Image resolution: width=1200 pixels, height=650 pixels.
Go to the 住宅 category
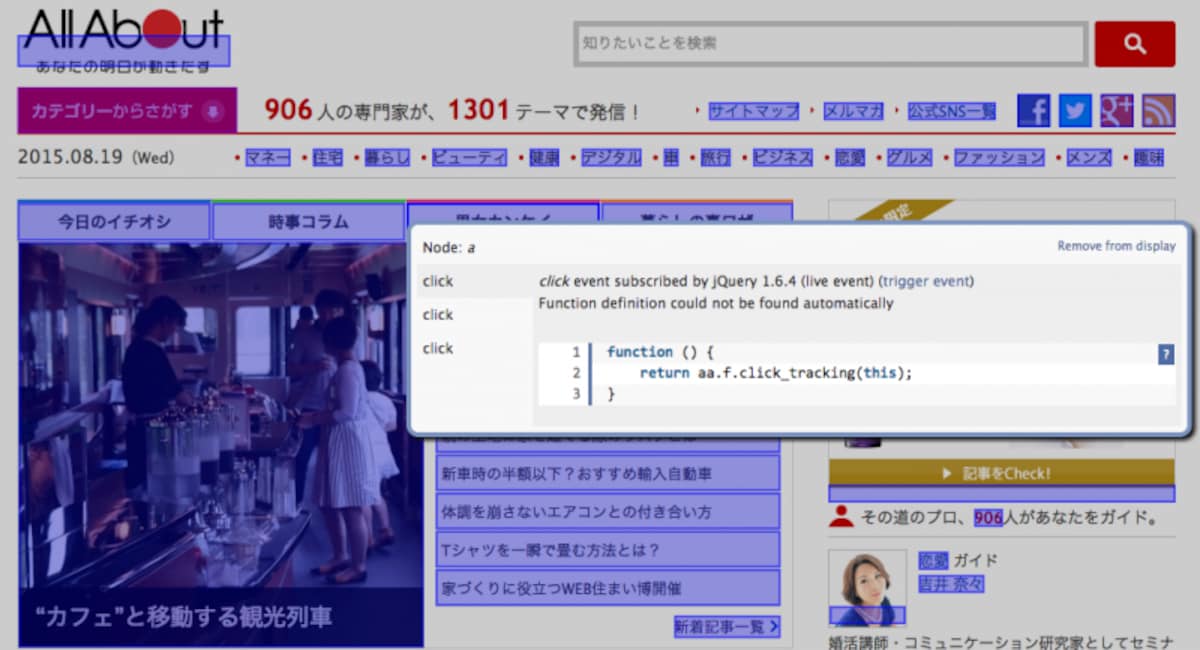(x=328, y=158)
